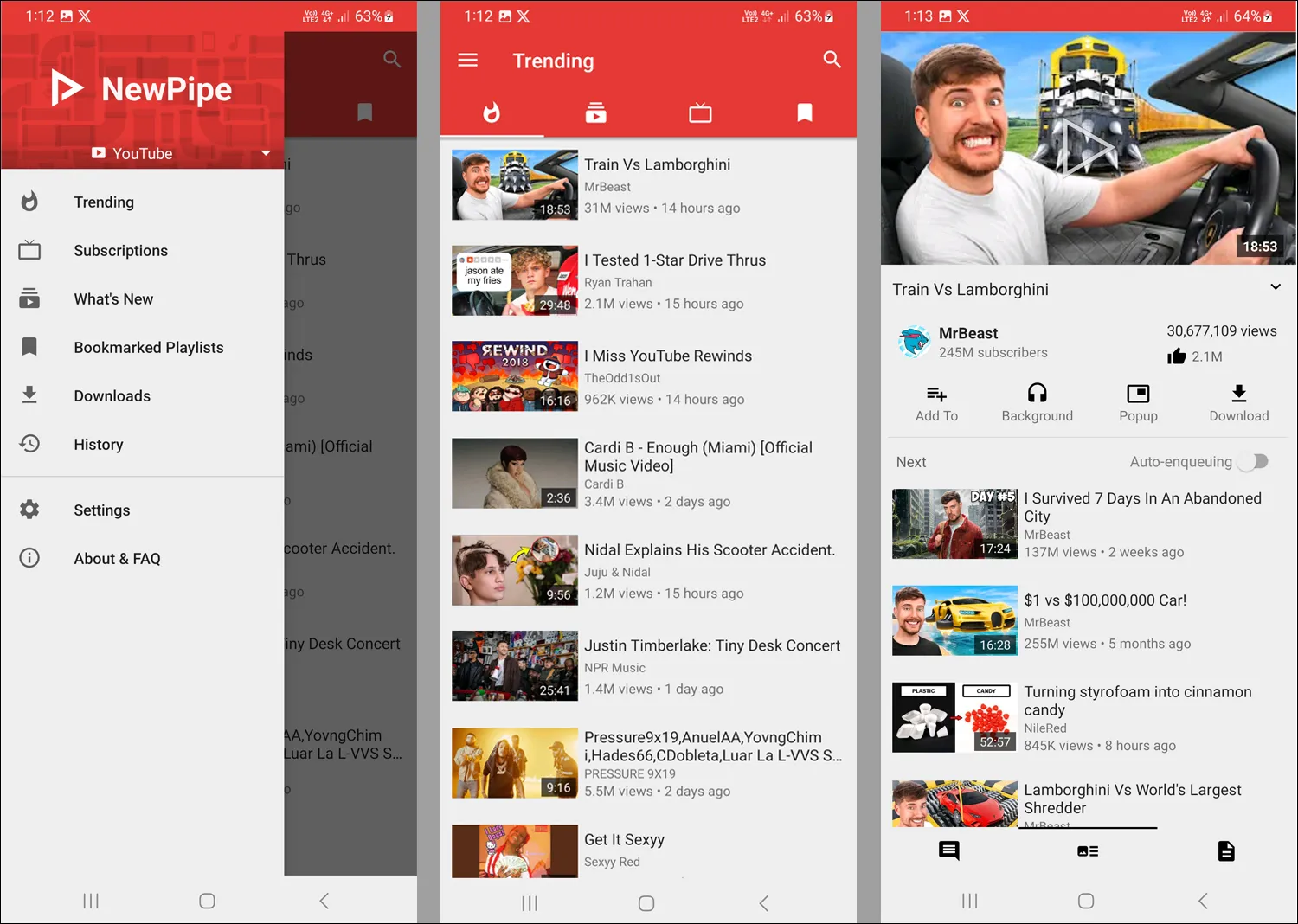Open History in the side drawer
This screenshot has width=1298, height=924.
point(98,445)
